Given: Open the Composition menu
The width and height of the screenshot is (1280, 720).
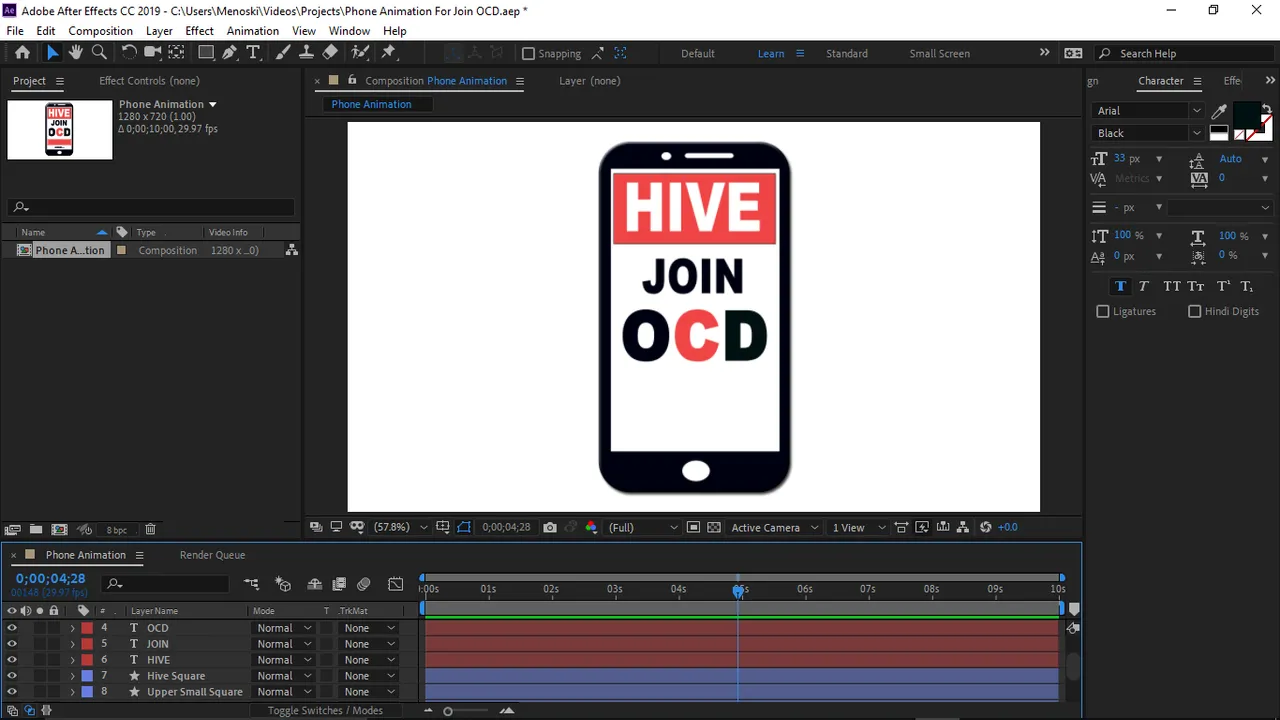Looking at the screenshot, I should tap(100, 31).
